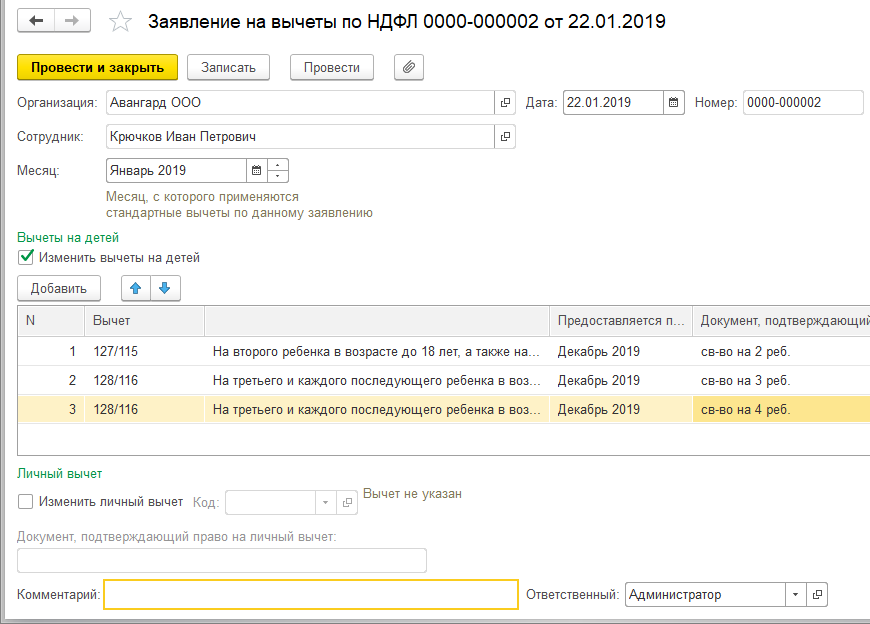
Task: Uncheck 'Изменить вычеты на детей' checkbox
Action: pyautogui.click(x=27, y=257)
